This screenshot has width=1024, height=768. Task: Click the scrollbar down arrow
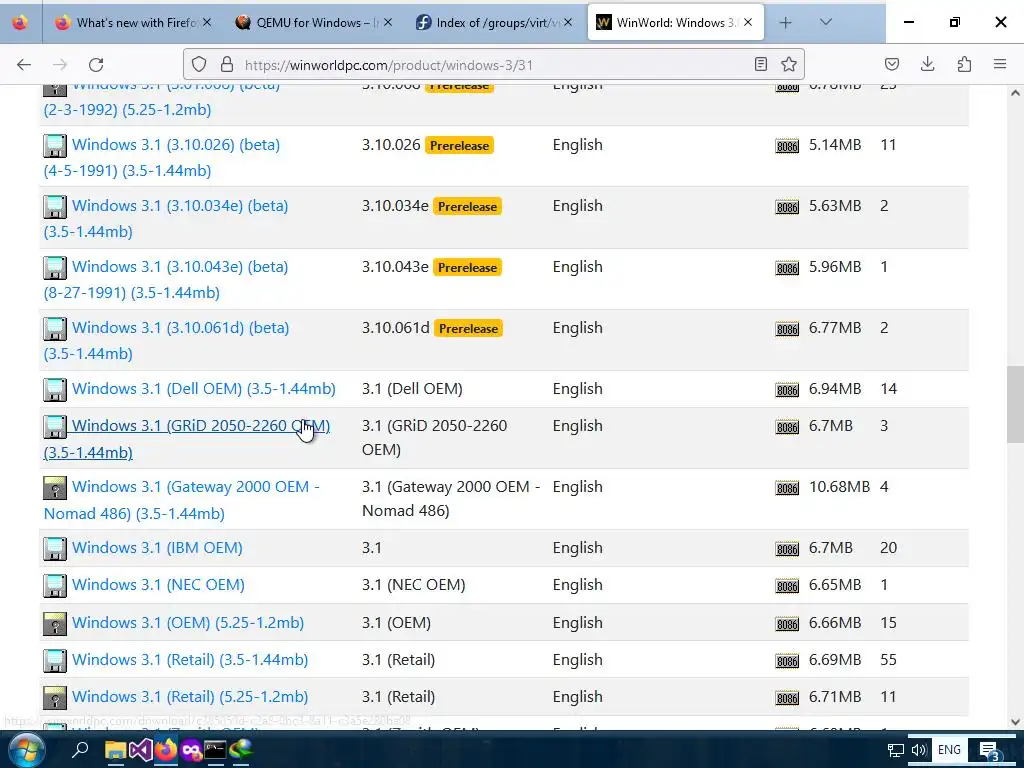(1015, 722)
